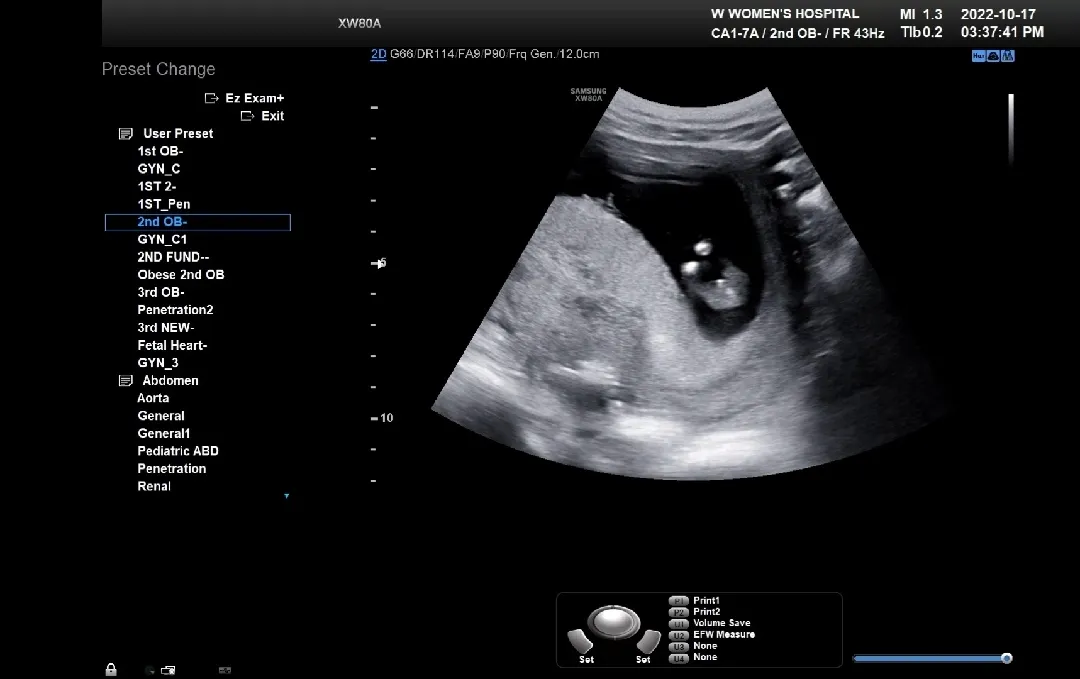
Task: Select the 3rd NEW- preset
Action: tap(166, 328)
